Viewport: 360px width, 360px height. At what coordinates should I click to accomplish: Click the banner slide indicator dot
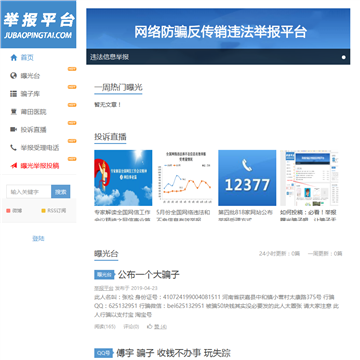pyautogui.click(x=343, y=57)
